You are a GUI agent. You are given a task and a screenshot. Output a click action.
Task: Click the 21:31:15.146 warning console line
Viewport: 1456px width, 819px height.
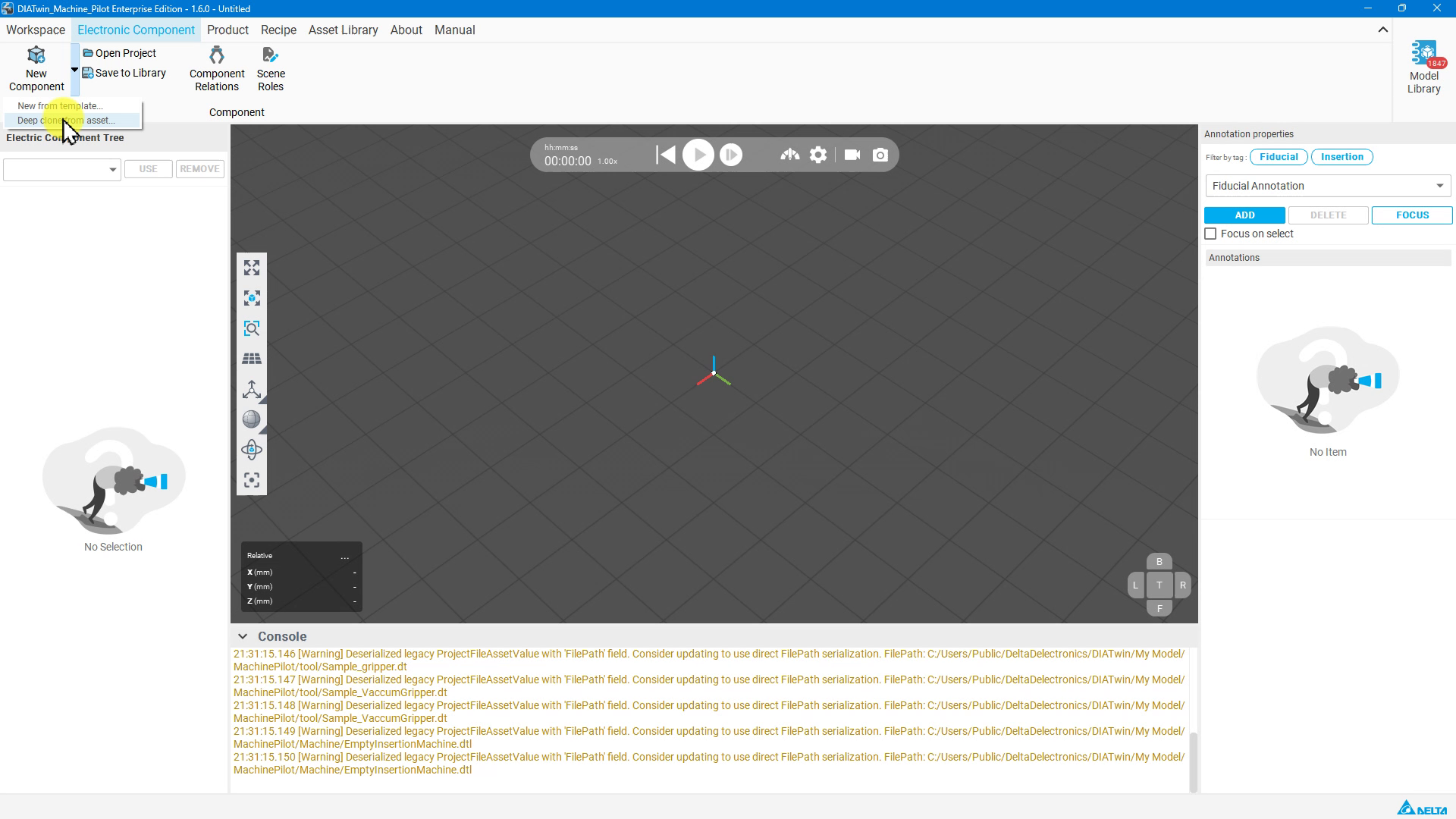pos(709,661)
